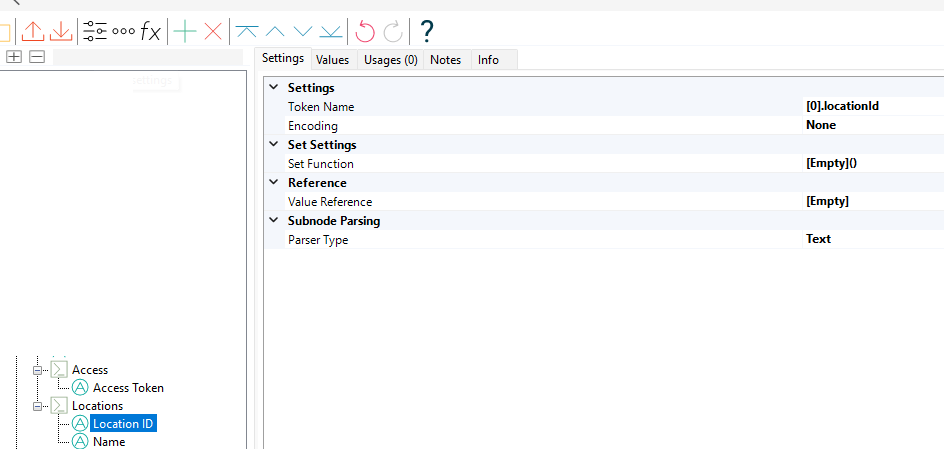This screenshot has height=449, width=944.
Task: Expand all tree nodes with plus button
Action: [14, 57]
